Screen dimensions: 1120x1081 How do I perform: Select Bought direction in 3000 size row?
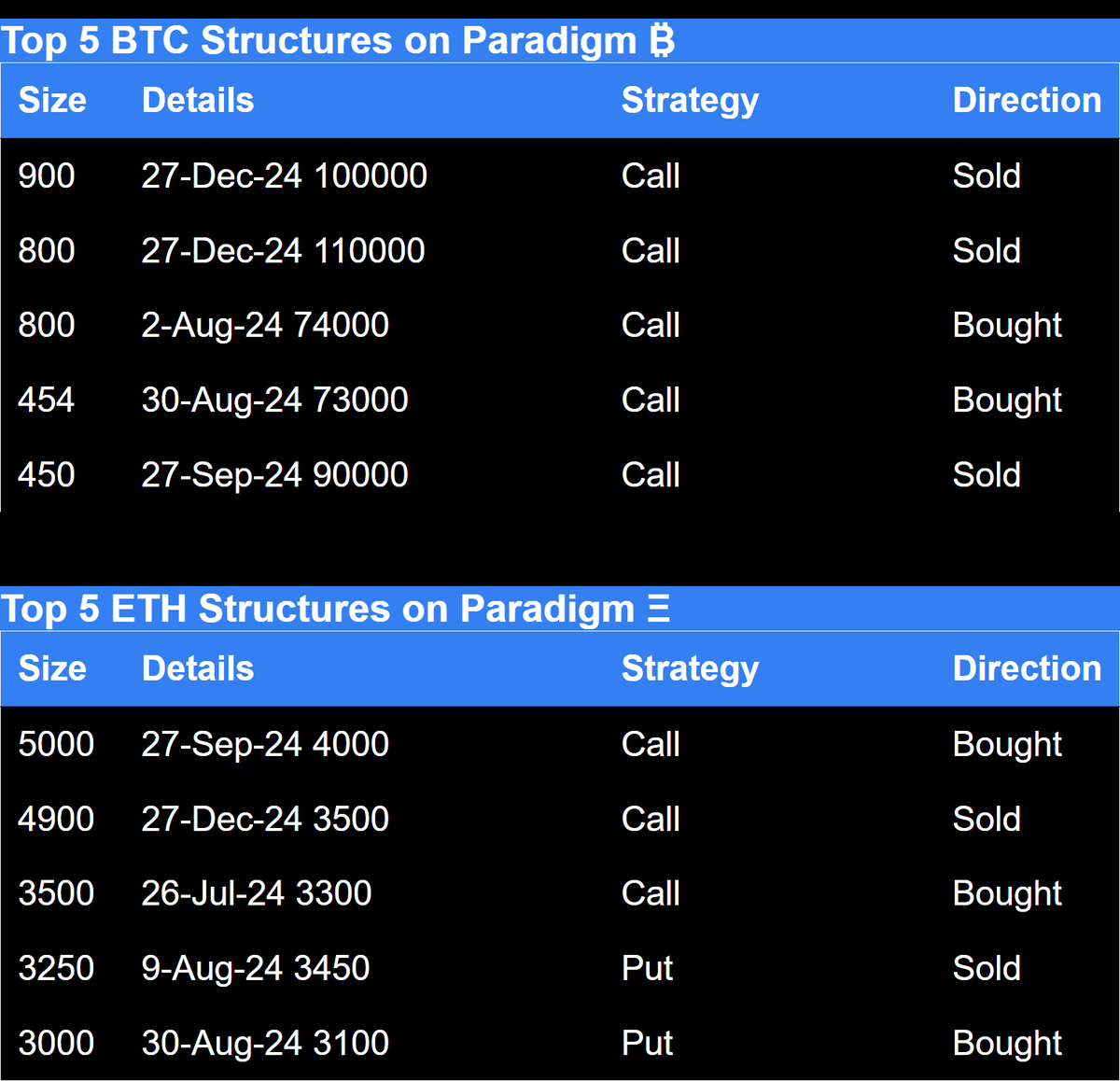[x=1007, y=1043]
